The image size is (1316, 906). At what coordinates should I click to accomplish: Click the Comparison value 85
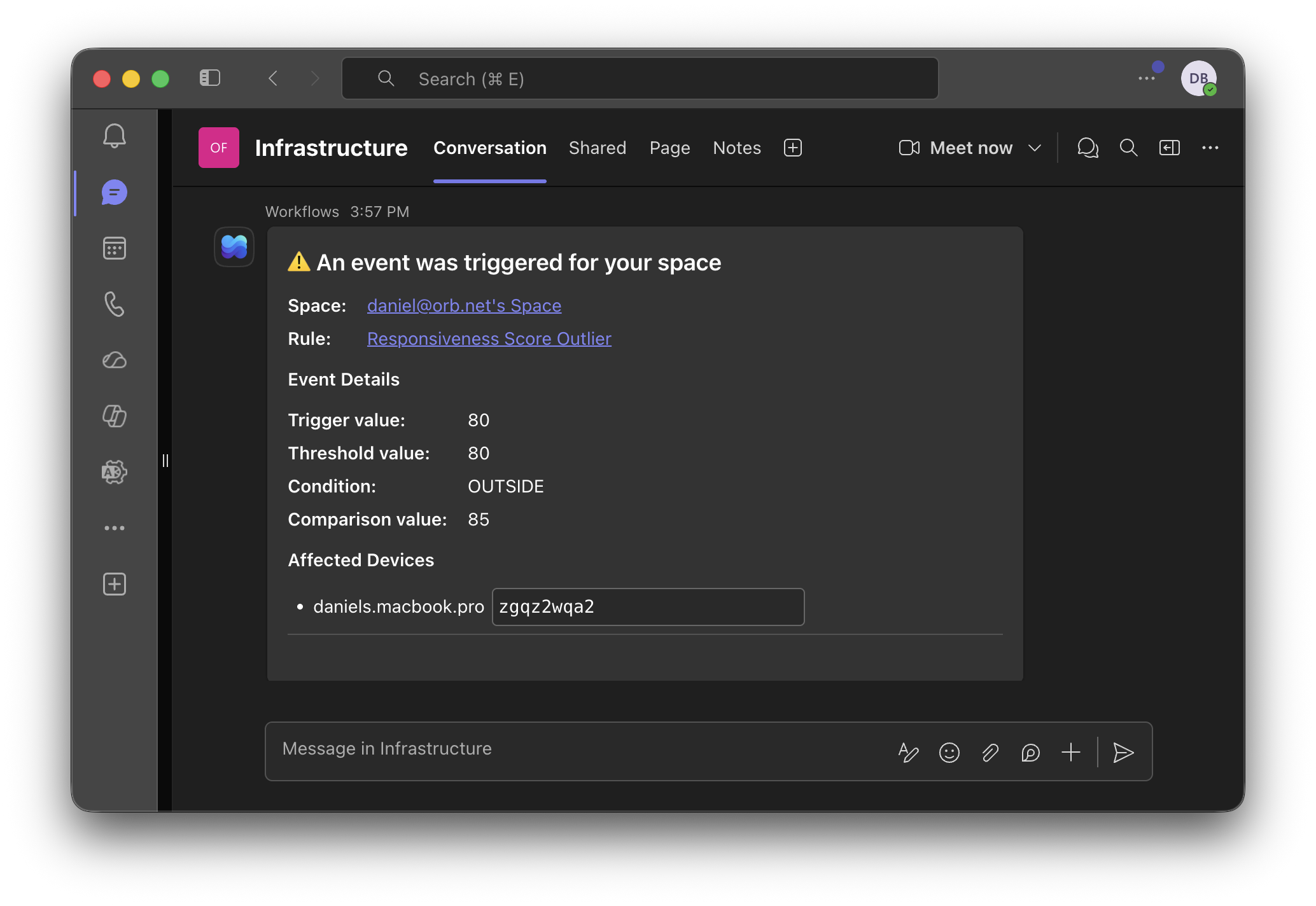[479, 520]
